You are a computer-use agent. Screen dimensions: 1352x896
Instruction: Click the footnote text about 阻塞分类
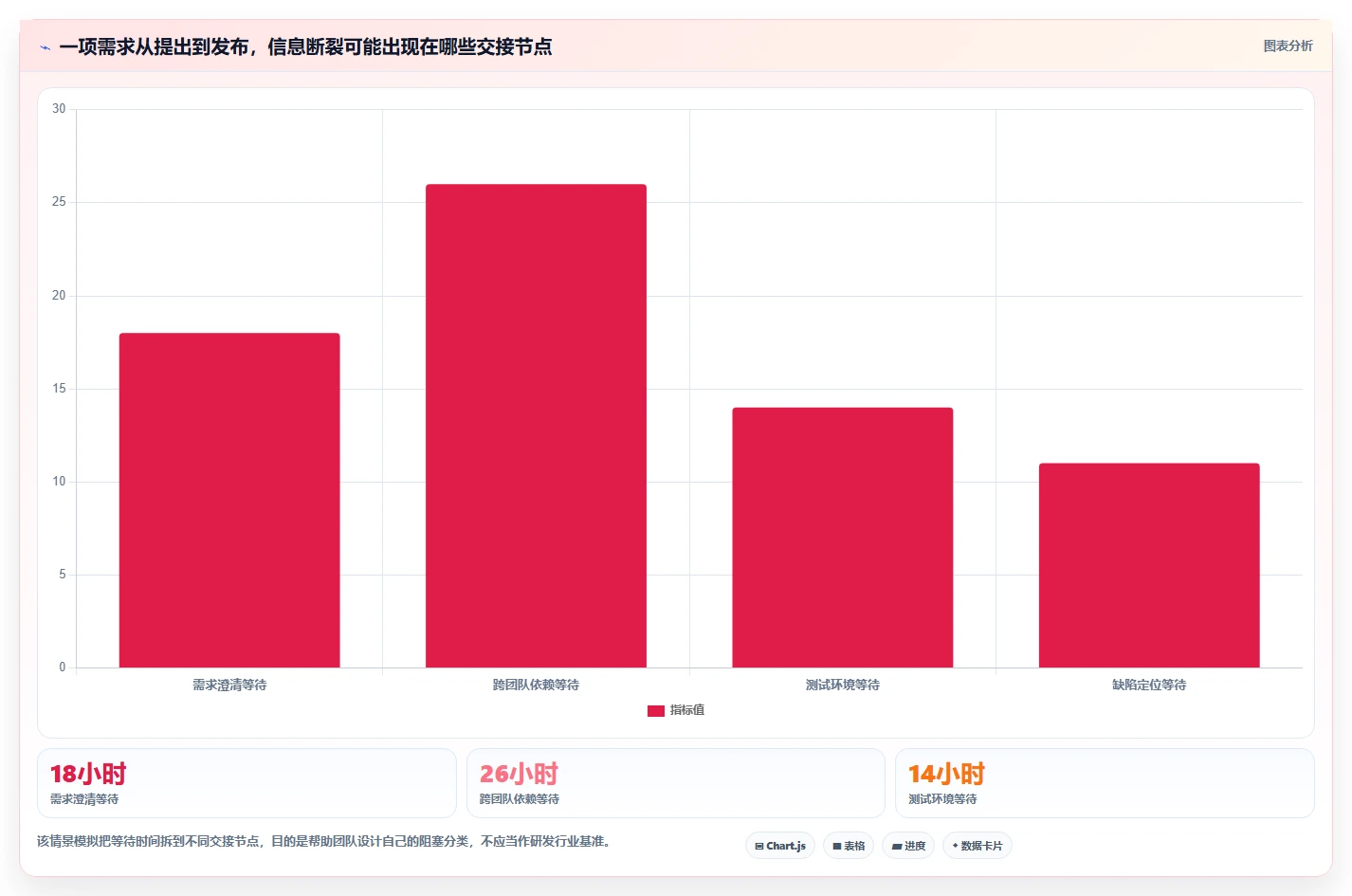coord(322,841)
